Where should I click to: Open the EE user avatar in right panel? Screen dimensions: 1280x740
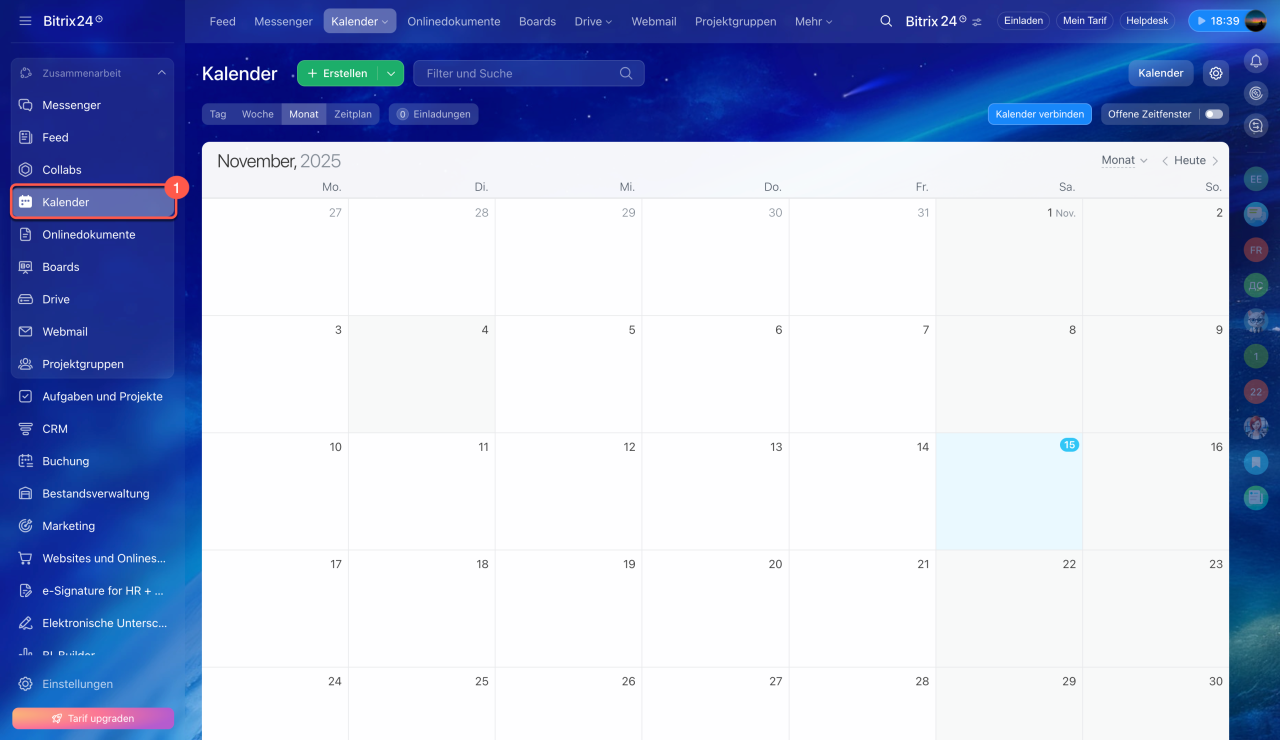1256,179
